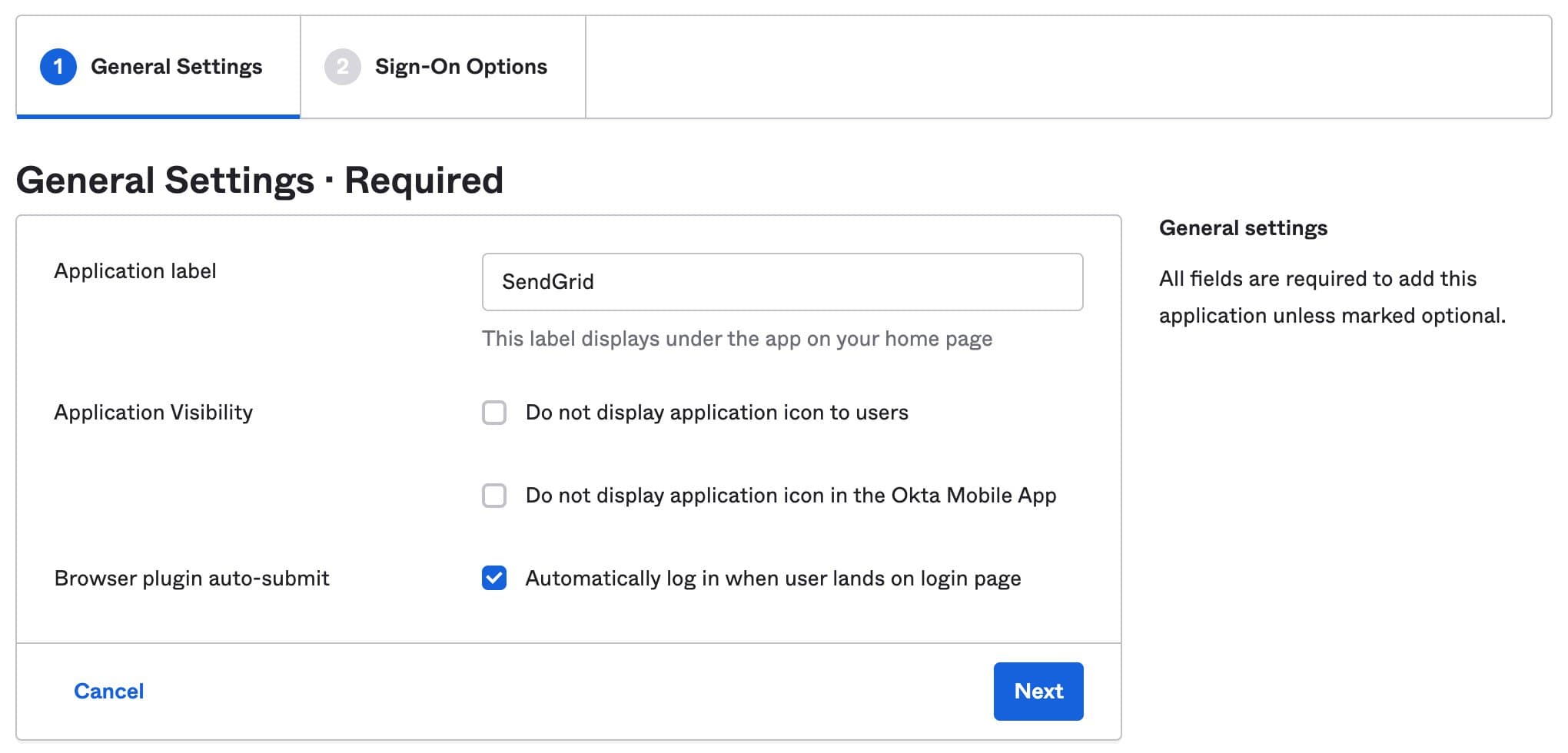Image resolution: width=1568 pixels, height=753 pixels.
Task: Click the Cancel link
Action: [x=108, y=691]
